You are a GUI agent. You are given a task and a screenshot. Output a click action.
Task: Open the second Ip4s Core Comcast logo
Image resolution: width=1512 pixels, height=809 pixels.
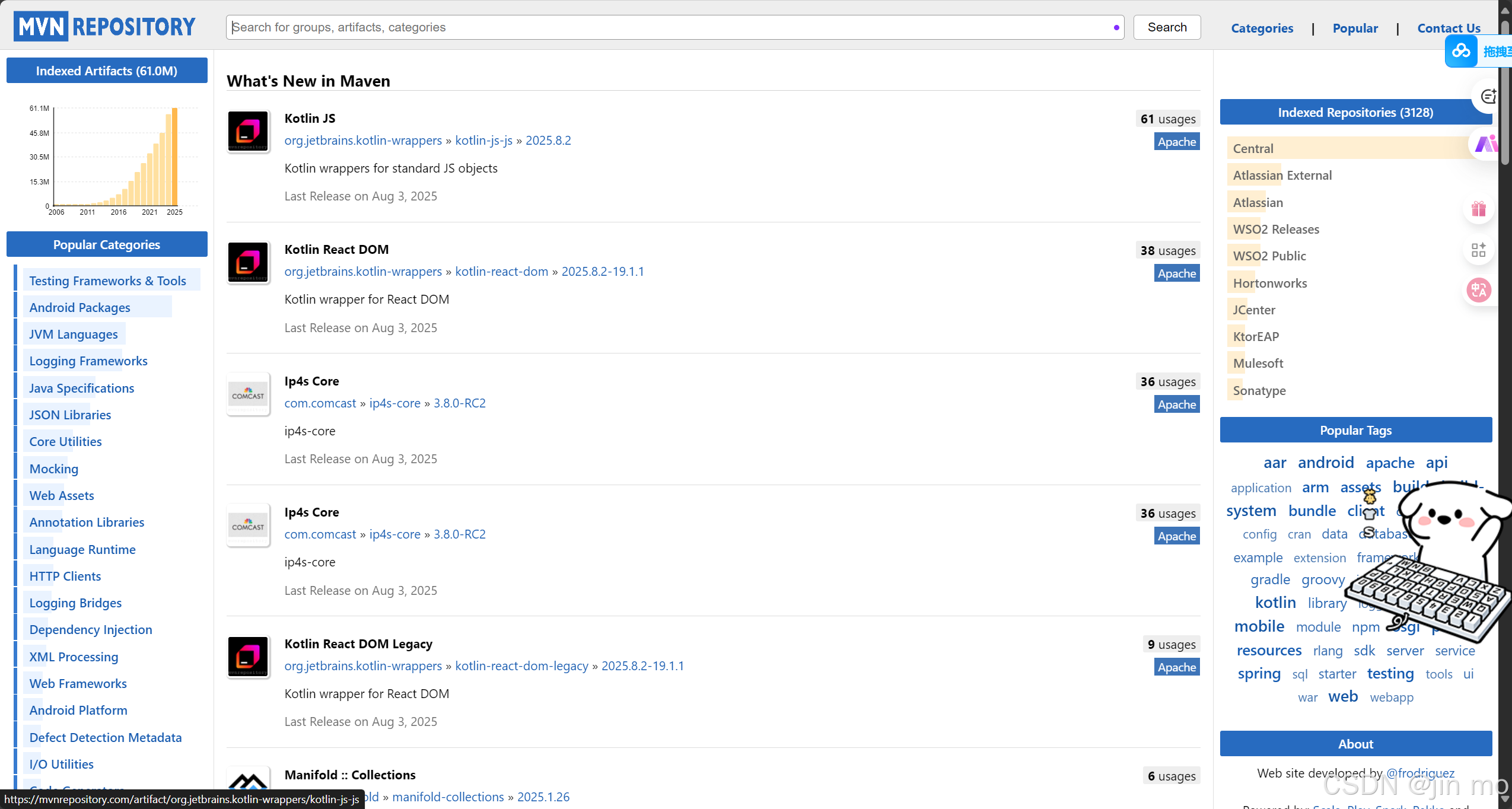pos(248,525)
